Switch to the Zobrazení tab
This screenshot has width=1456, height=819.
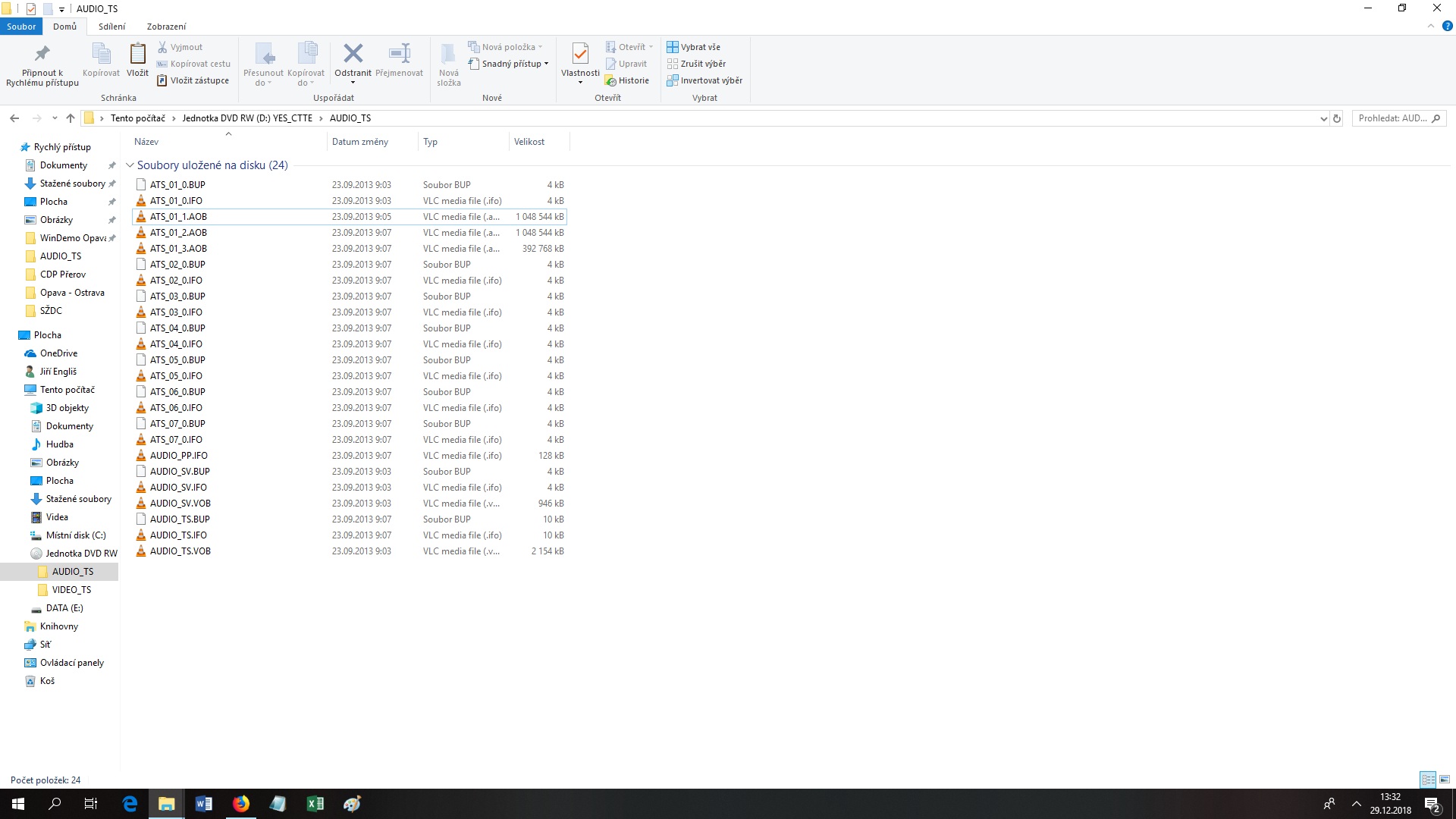166,27
